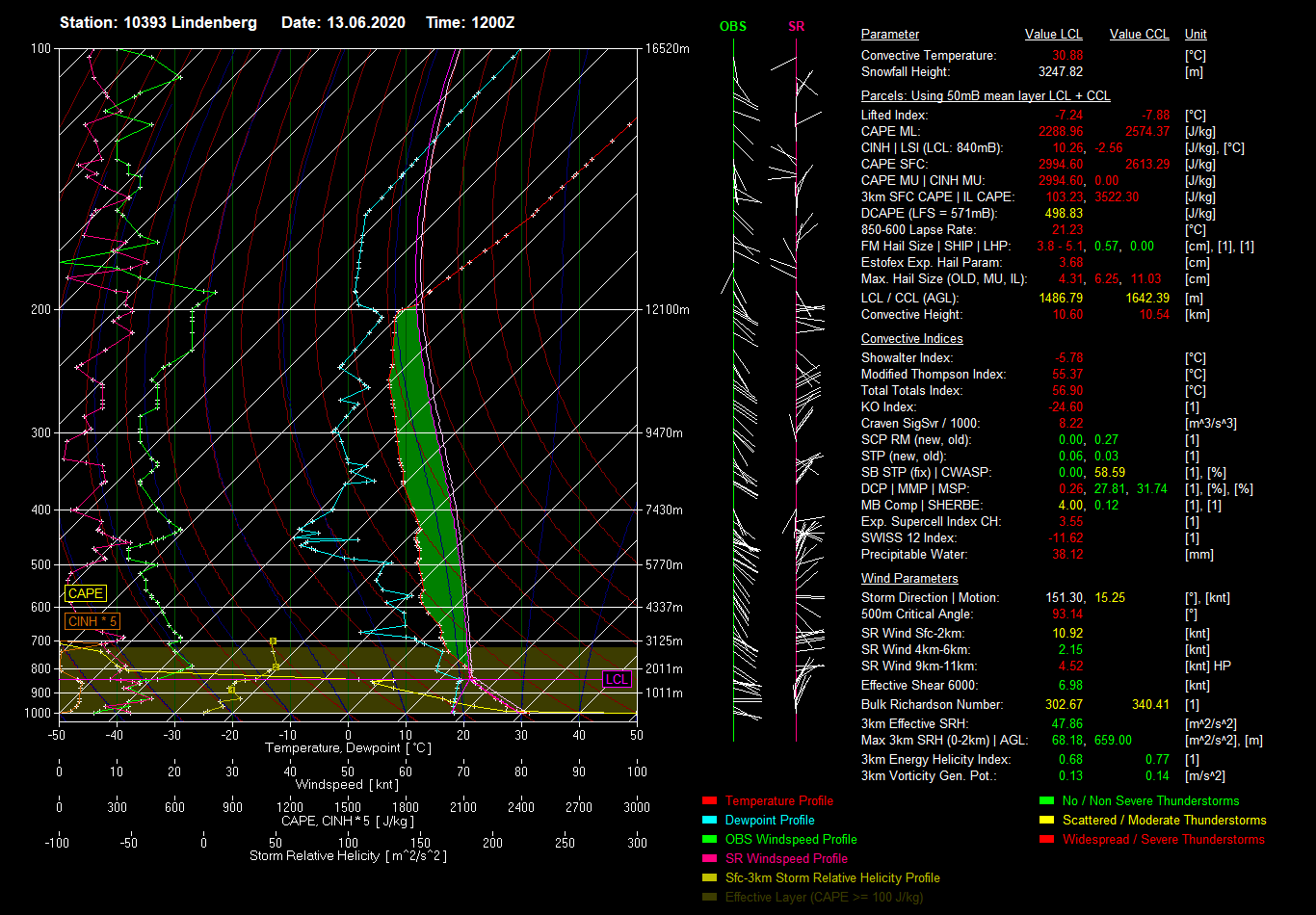
Task: Click the Wind Parameters section heading
Action: pos(909,579)
